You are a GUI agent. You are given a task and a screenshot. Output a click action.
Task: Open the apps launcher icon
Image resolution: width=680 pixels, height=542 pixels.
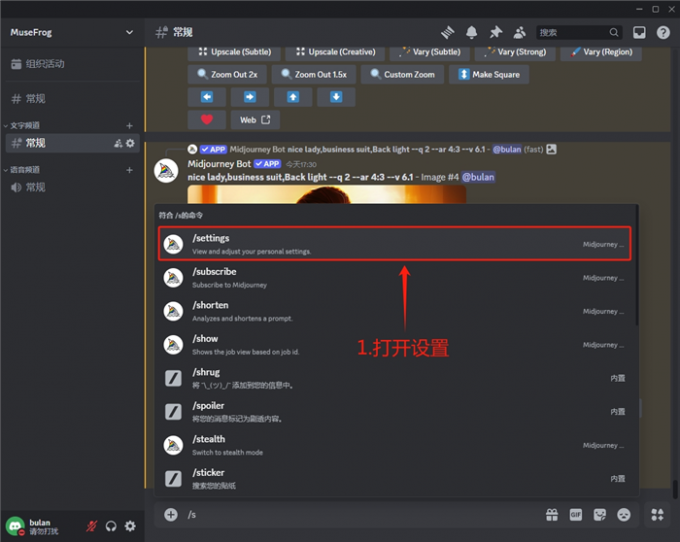coord(657,515)
